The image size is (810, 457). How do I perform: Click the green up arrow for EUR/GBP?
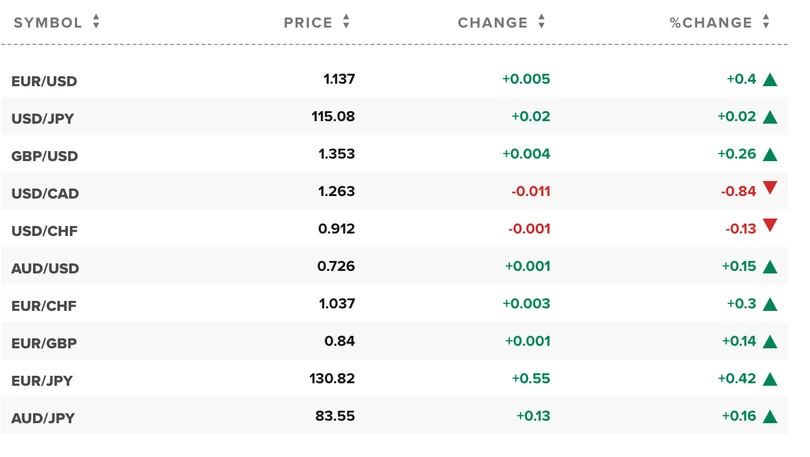(770, 342)
